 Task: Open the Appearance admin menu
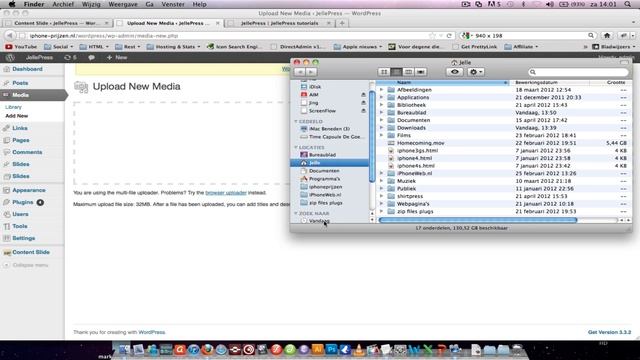coord(29,190)
